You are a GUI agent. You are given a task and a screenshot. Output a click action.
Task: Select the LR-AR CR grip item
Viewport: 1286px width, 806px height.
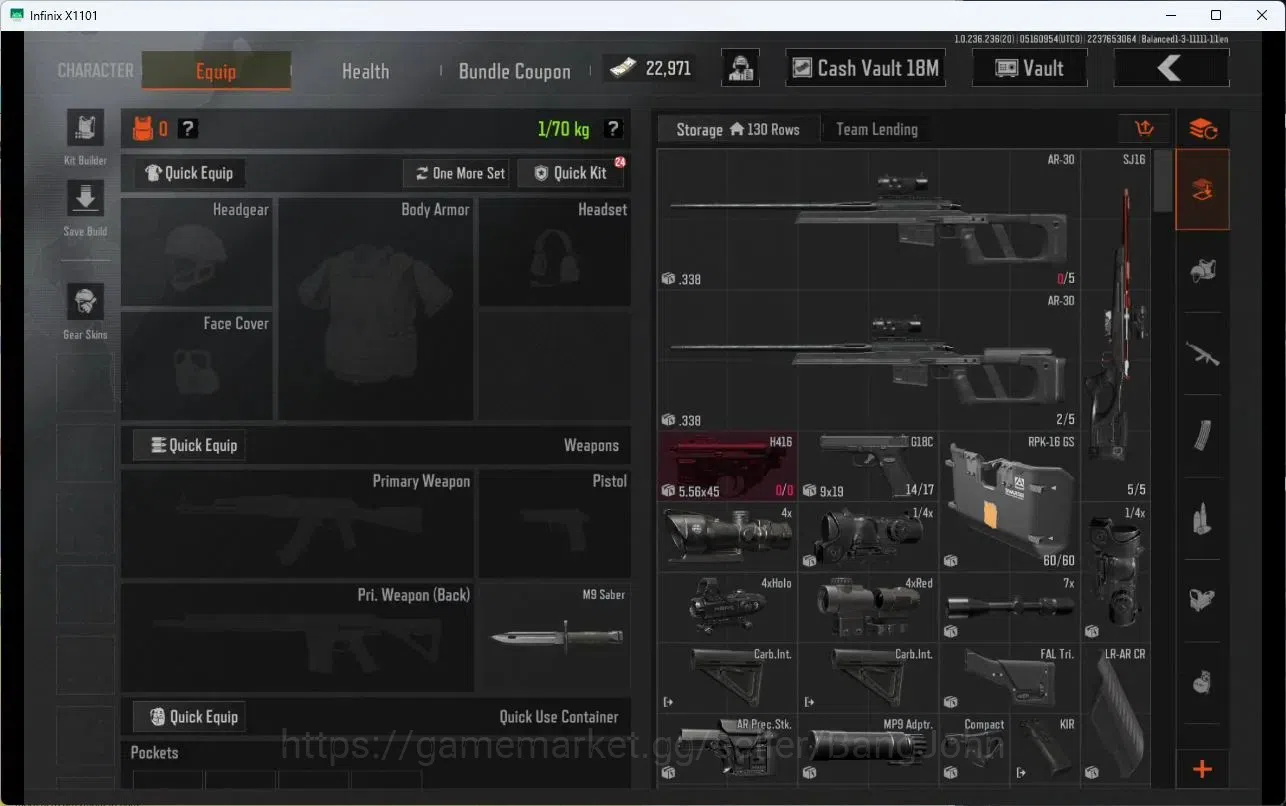click(1115, 713)
